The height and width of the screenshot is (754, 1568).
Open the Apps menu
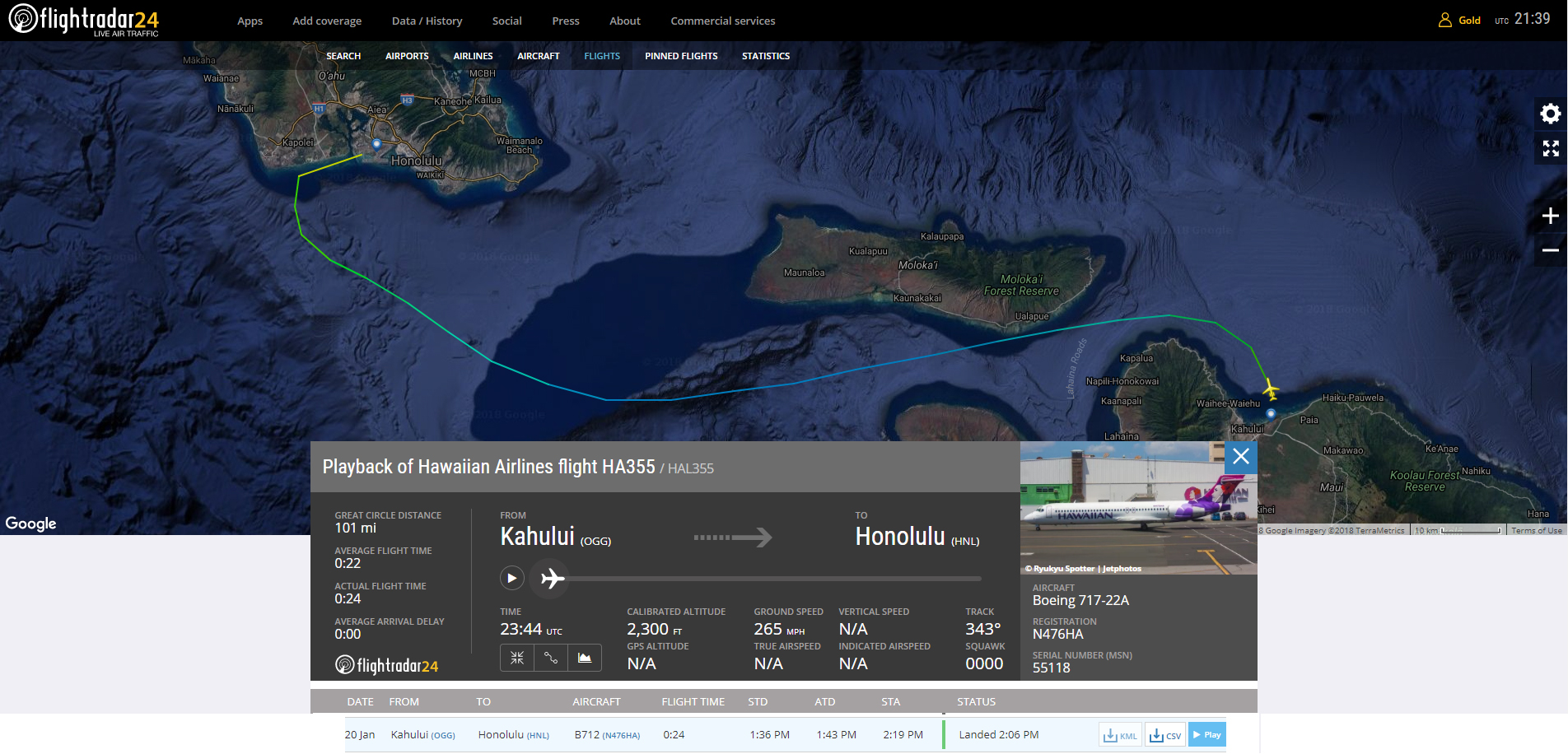[x=250, y=21]
